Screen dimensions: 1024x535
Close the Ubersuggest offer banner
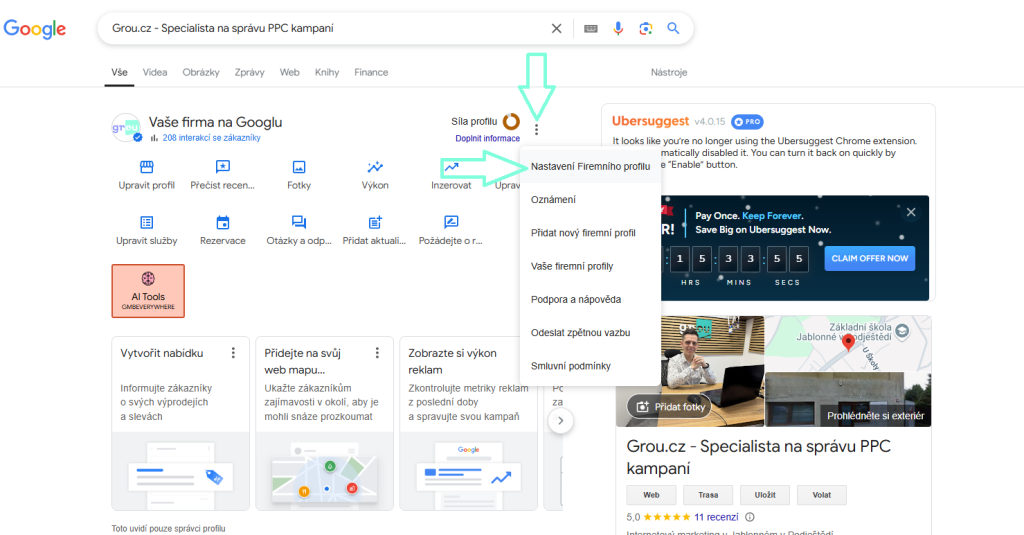911,212
